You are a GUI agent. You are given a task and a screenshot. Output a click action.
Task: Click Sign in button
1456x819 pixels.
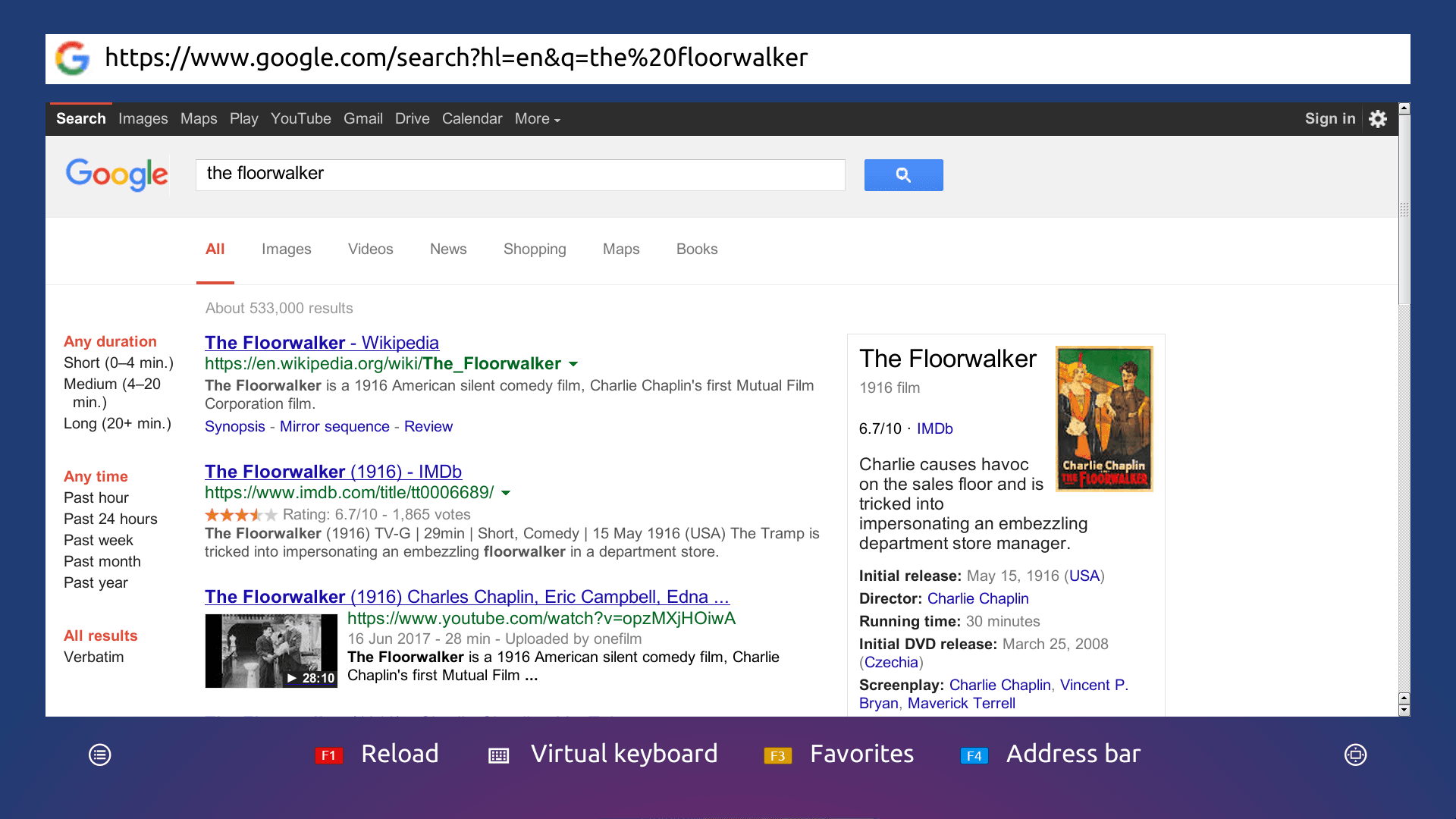point(1329,118)
